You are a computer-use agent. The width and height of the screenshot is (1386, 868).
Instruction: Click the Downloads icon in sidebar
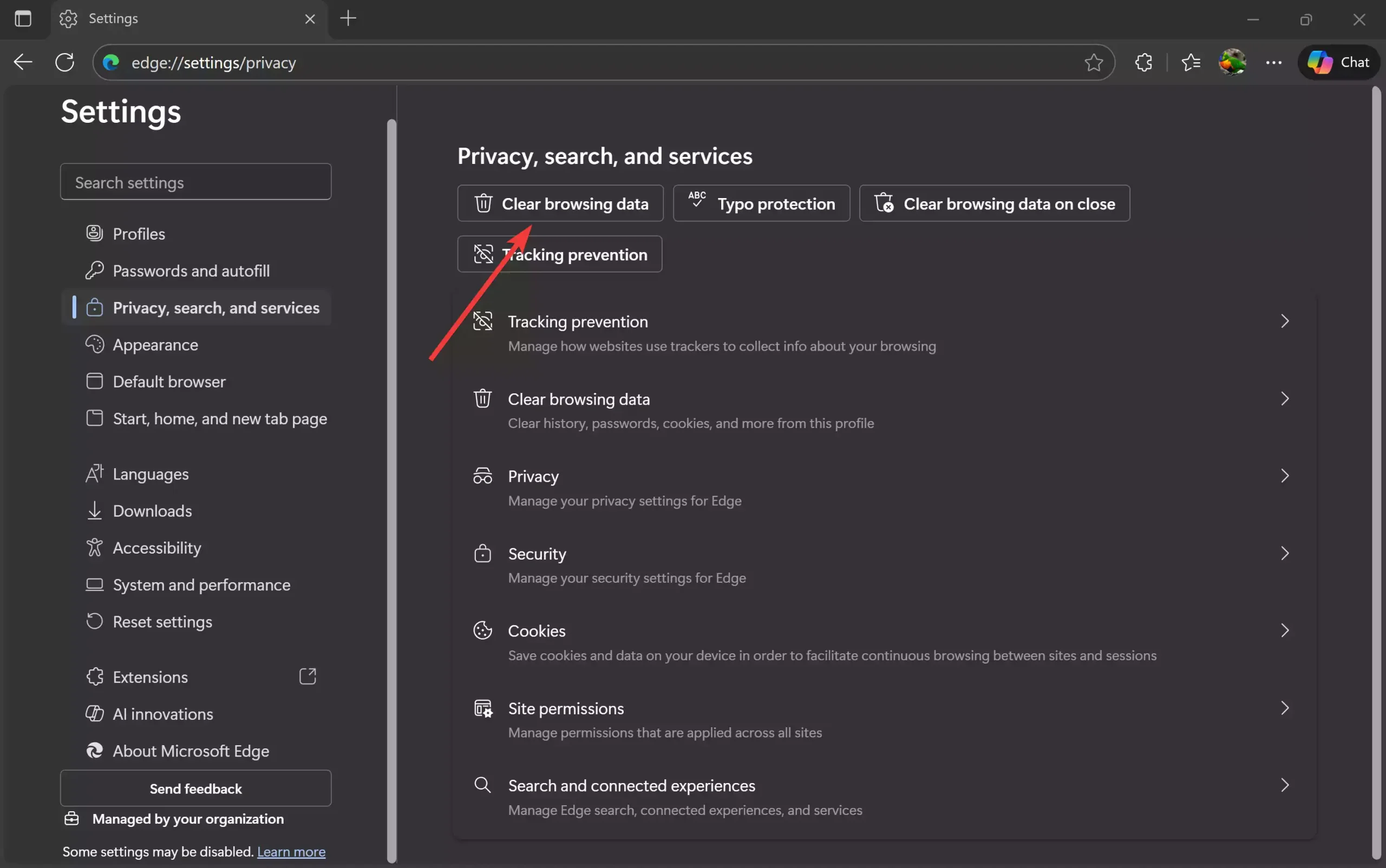pyautogui.click(x=95, y=510)
